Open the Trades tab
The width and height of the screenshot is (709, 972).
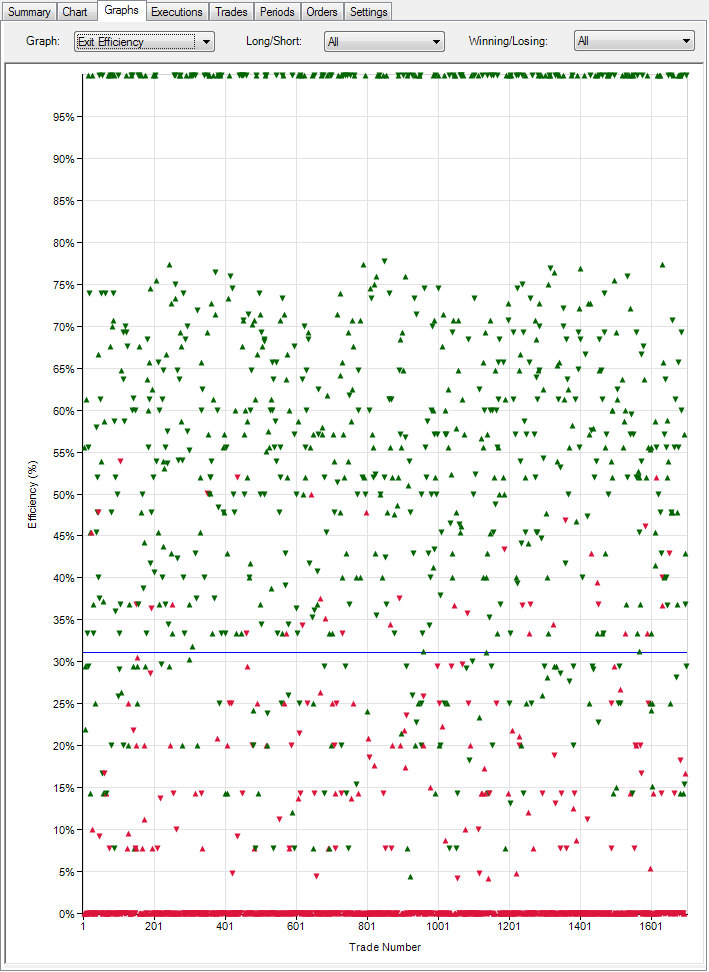231,12
